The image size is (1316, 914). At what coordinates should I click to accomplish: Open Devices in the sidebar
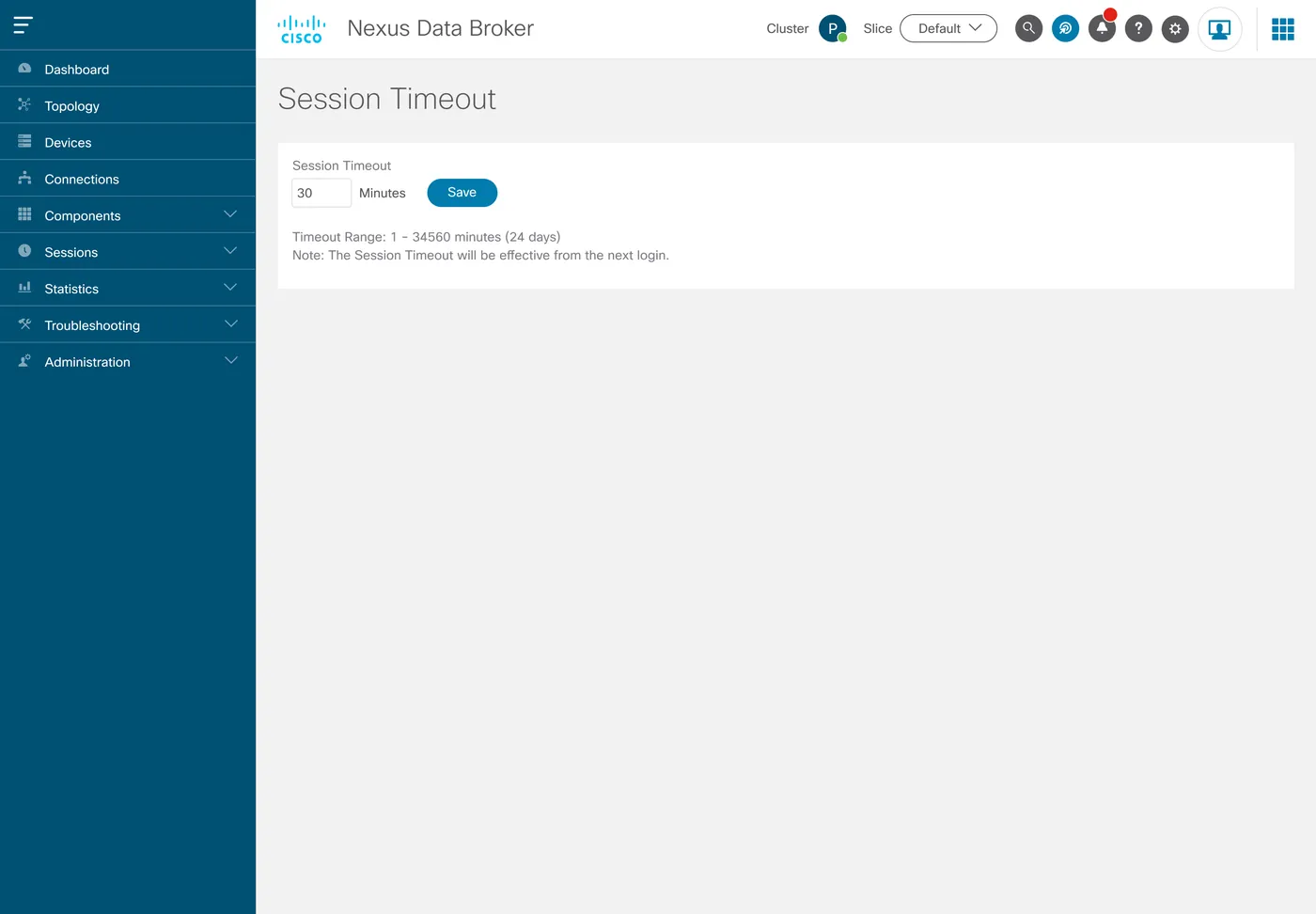coord(128,142)
